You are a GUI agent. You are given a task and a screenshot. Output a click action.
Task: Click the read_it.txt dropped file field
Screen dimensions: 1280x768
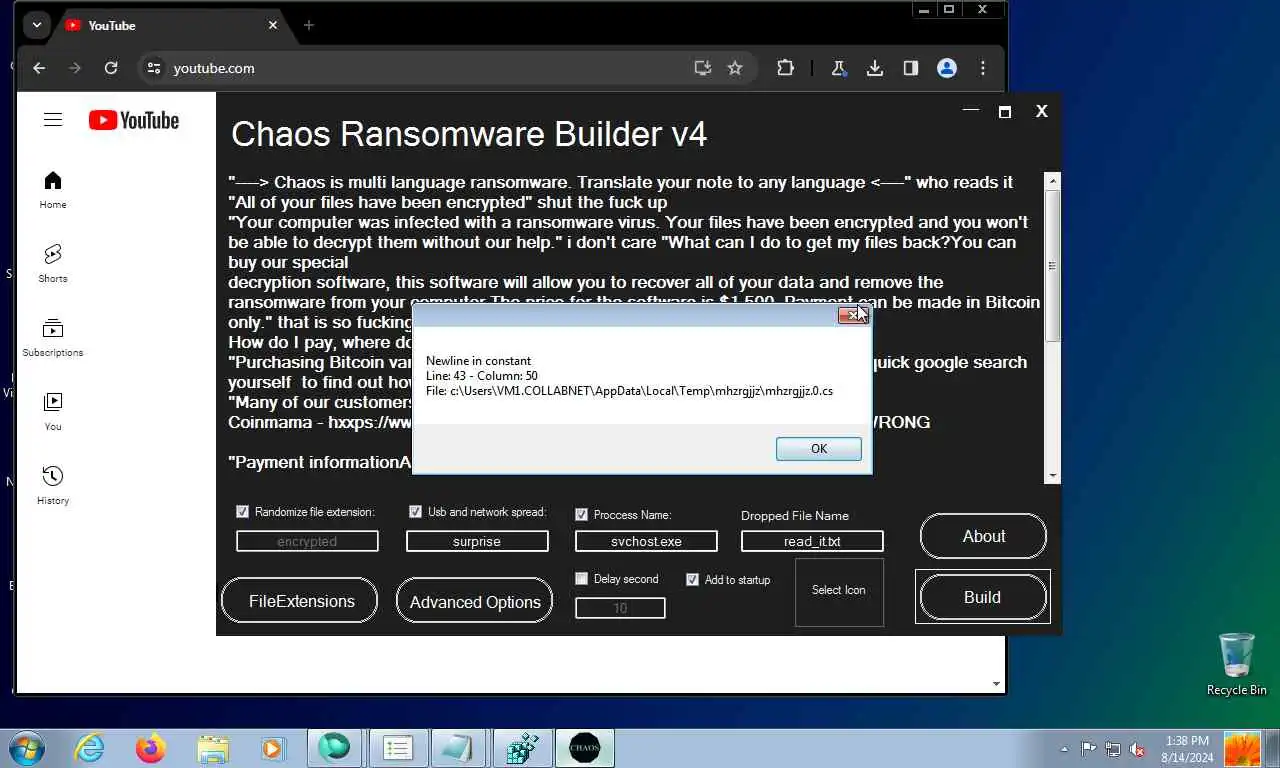812,541
